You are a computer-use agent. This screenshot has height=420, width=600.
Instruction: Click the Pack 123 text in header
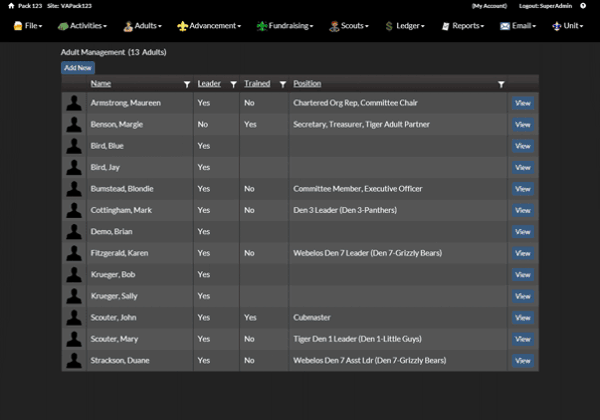click(30, 6)
